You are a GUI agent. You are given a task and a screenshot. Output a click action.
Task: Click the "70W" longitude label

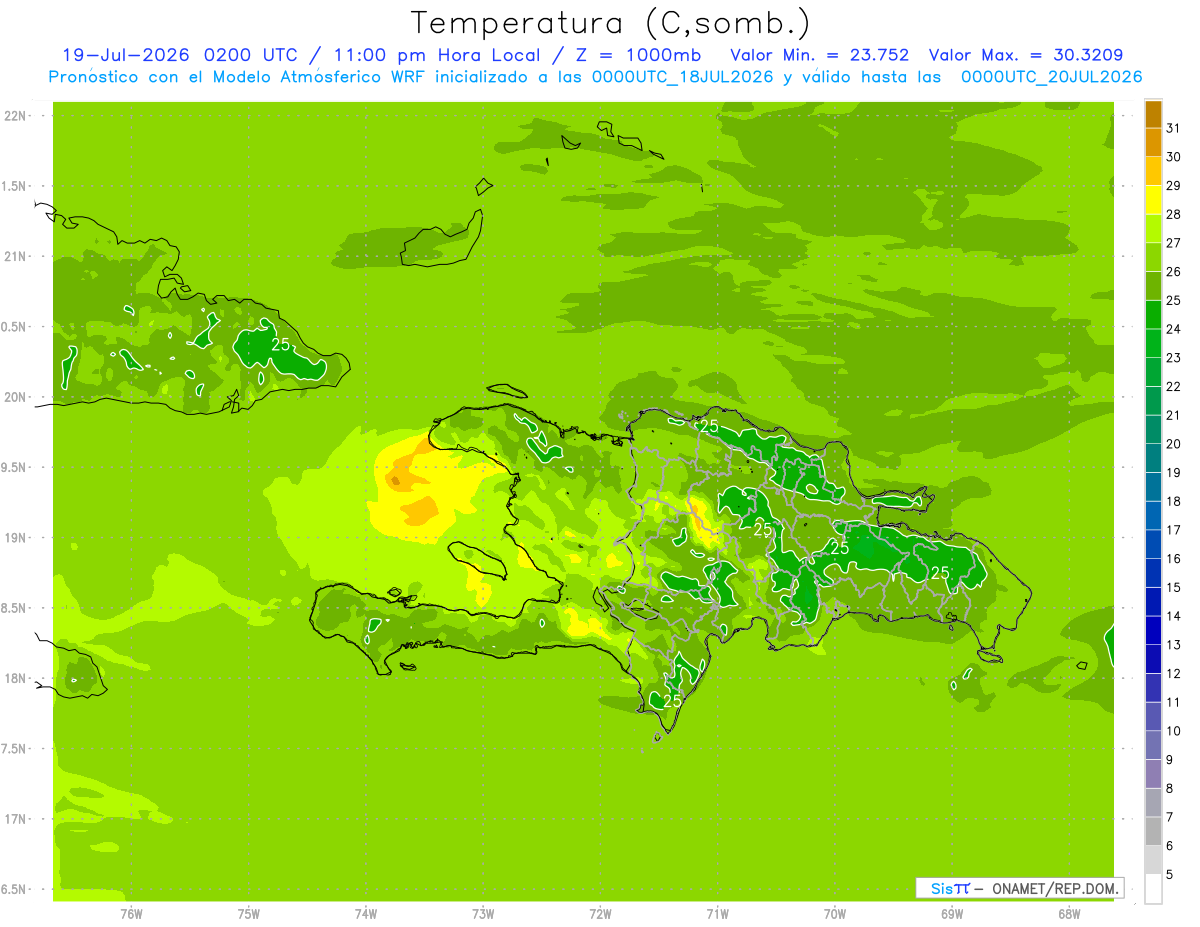click(x=835, y=914)
